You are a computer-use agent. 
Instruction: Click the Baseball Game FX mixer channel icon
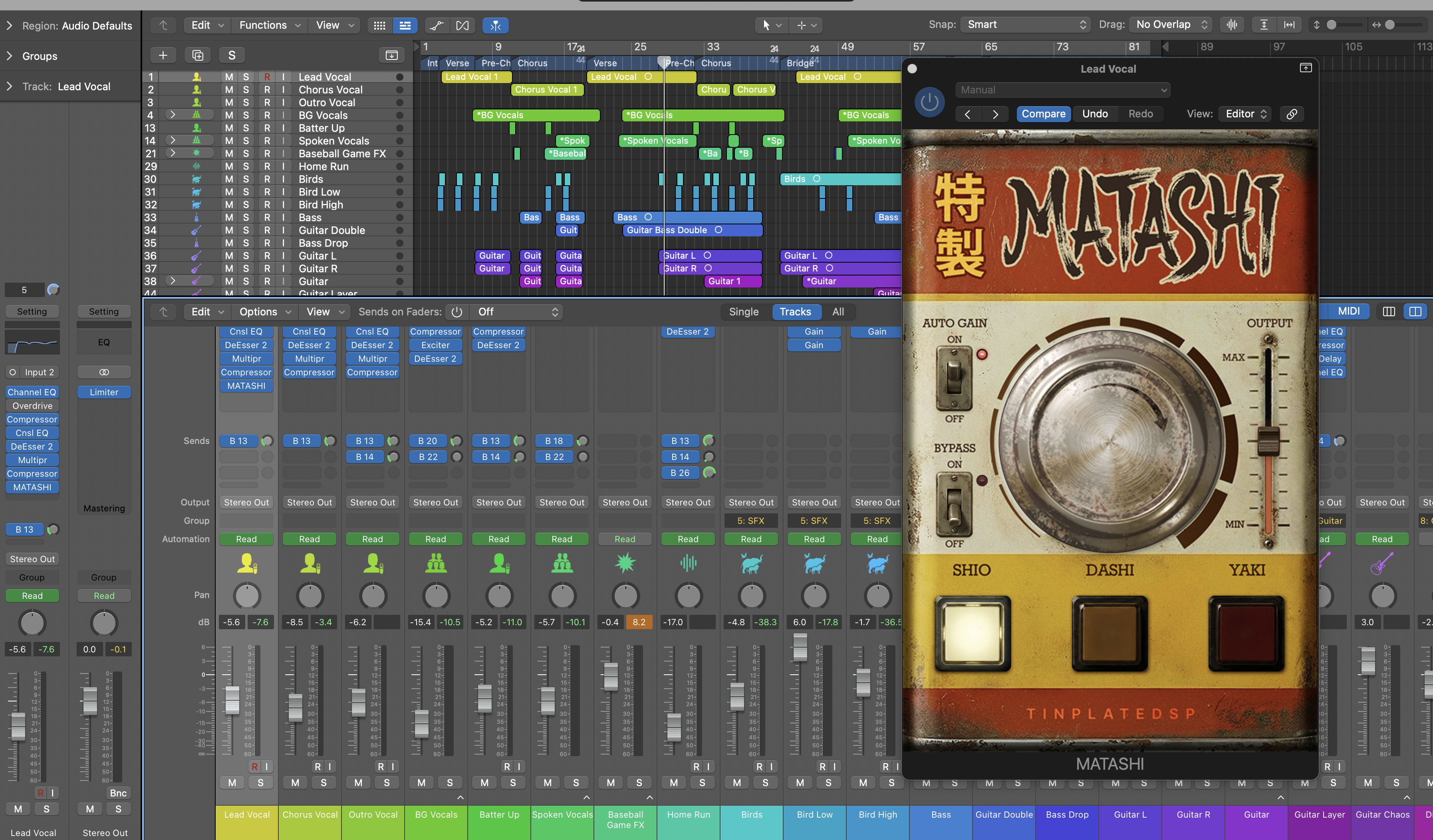[625, 563]
